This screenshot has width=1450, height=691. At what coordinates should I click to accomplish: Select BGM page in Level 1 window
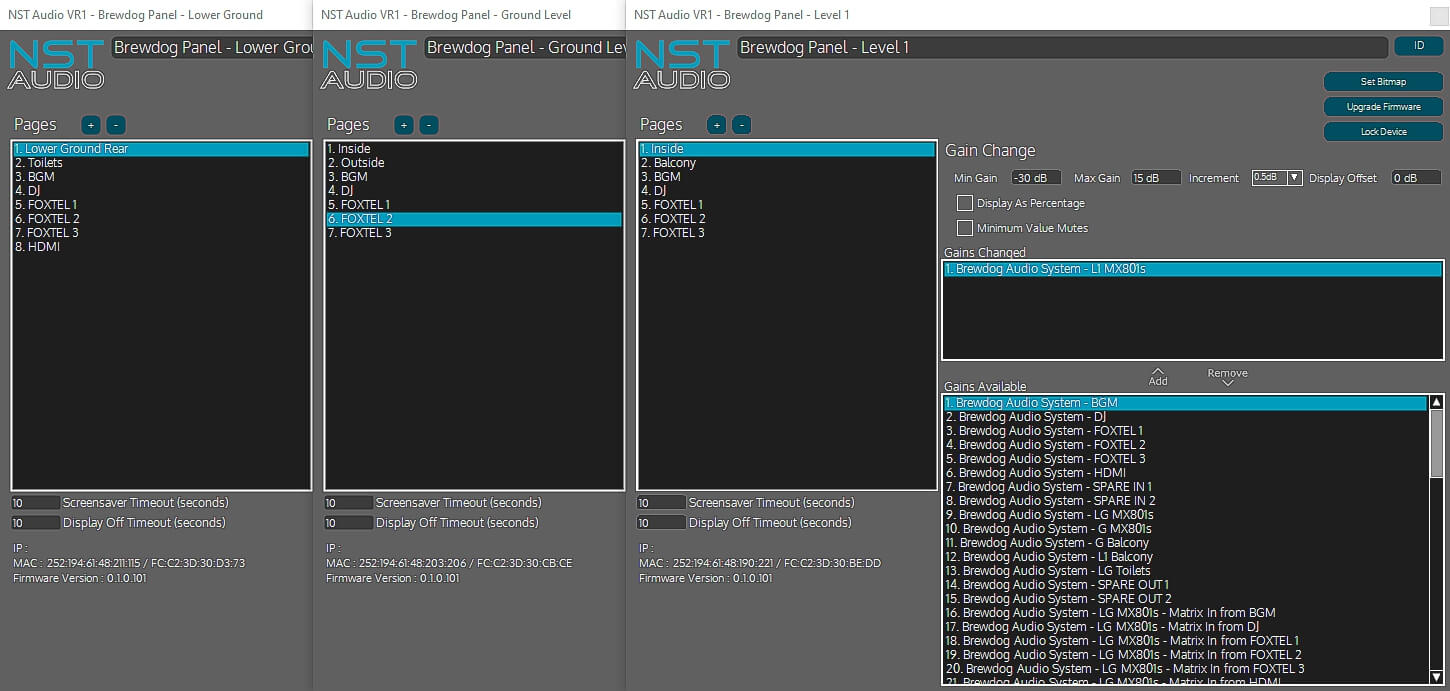pos(787,177)
